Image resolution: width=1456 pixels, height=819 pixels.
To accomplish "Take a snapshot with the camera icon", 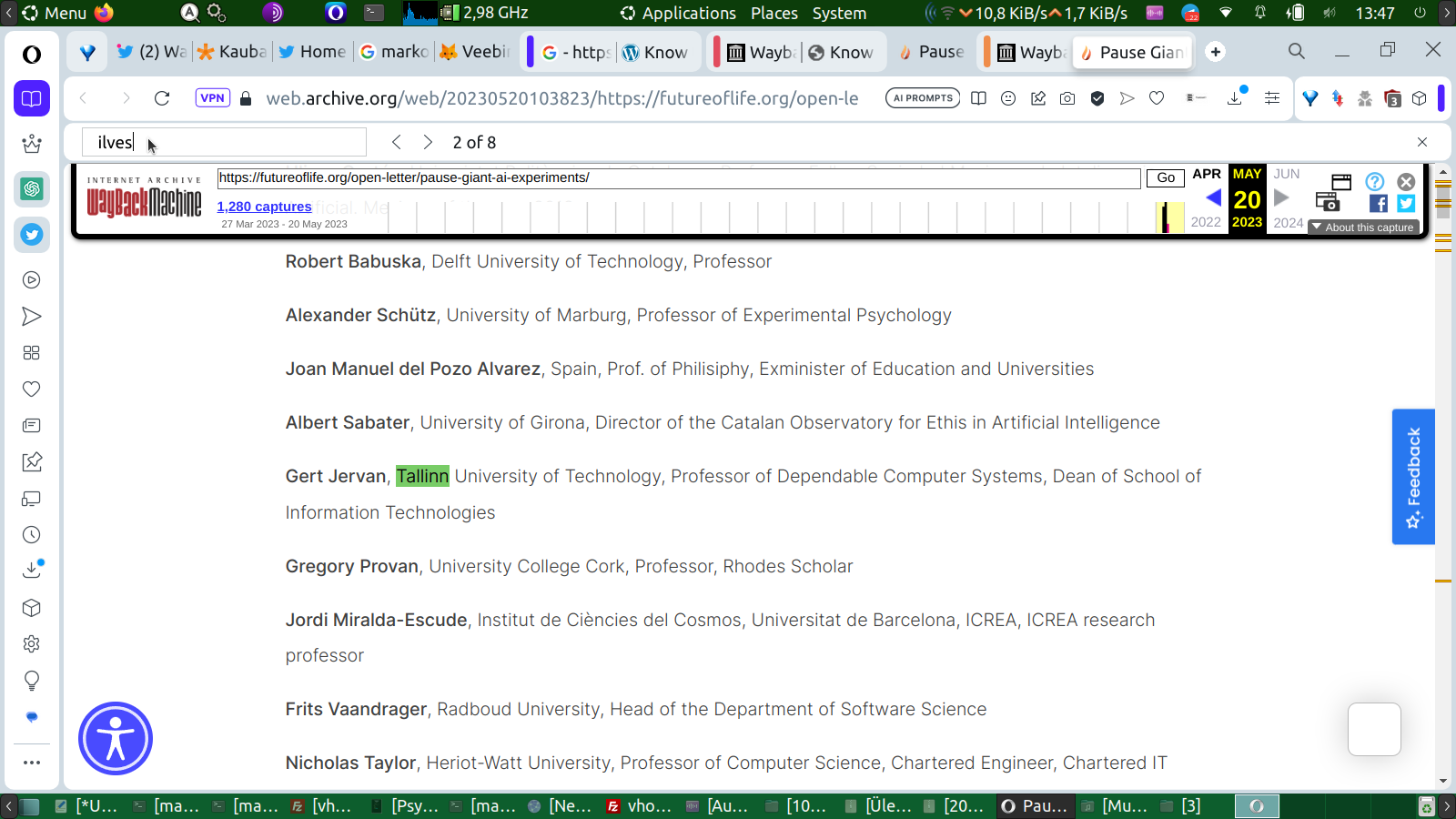I will pos(1067,98).
